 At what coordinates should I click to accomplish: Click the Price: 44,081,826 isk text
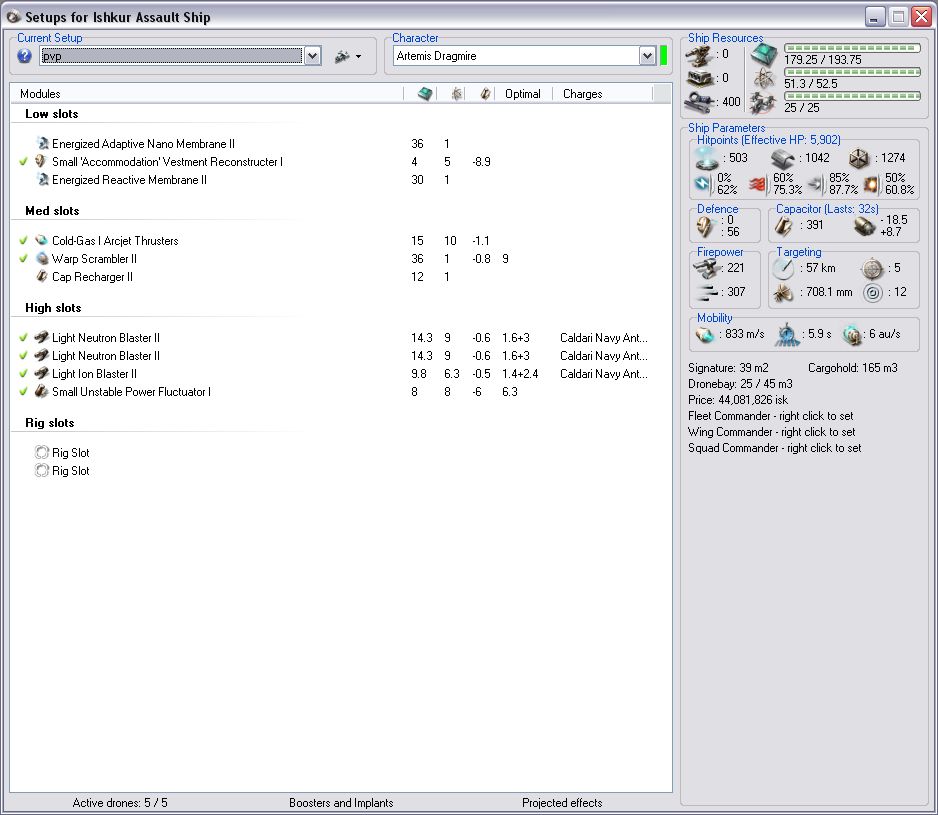click(x=738, y=400)
